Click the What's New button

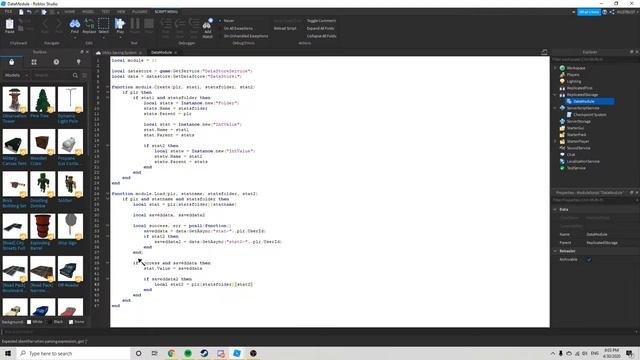[589, 12]
